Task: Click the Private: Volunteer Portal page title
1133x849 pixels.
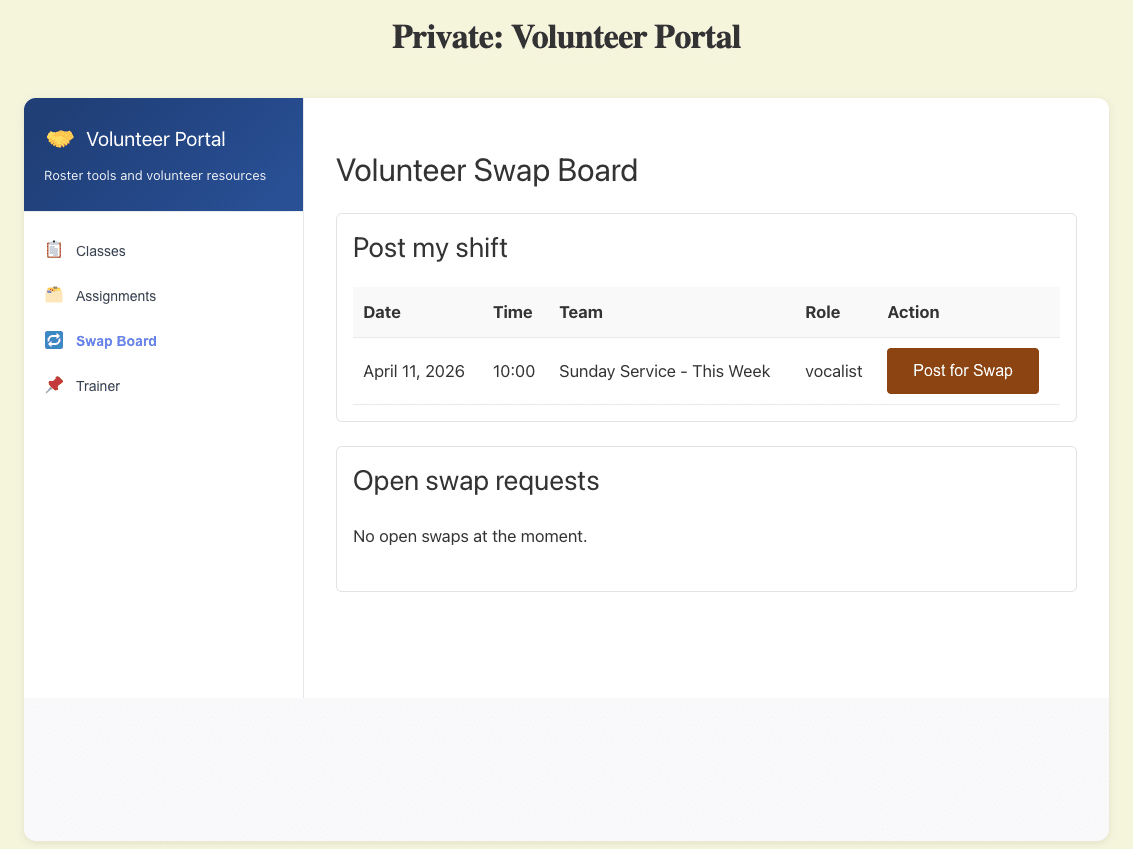Action: tap(566, 37)
